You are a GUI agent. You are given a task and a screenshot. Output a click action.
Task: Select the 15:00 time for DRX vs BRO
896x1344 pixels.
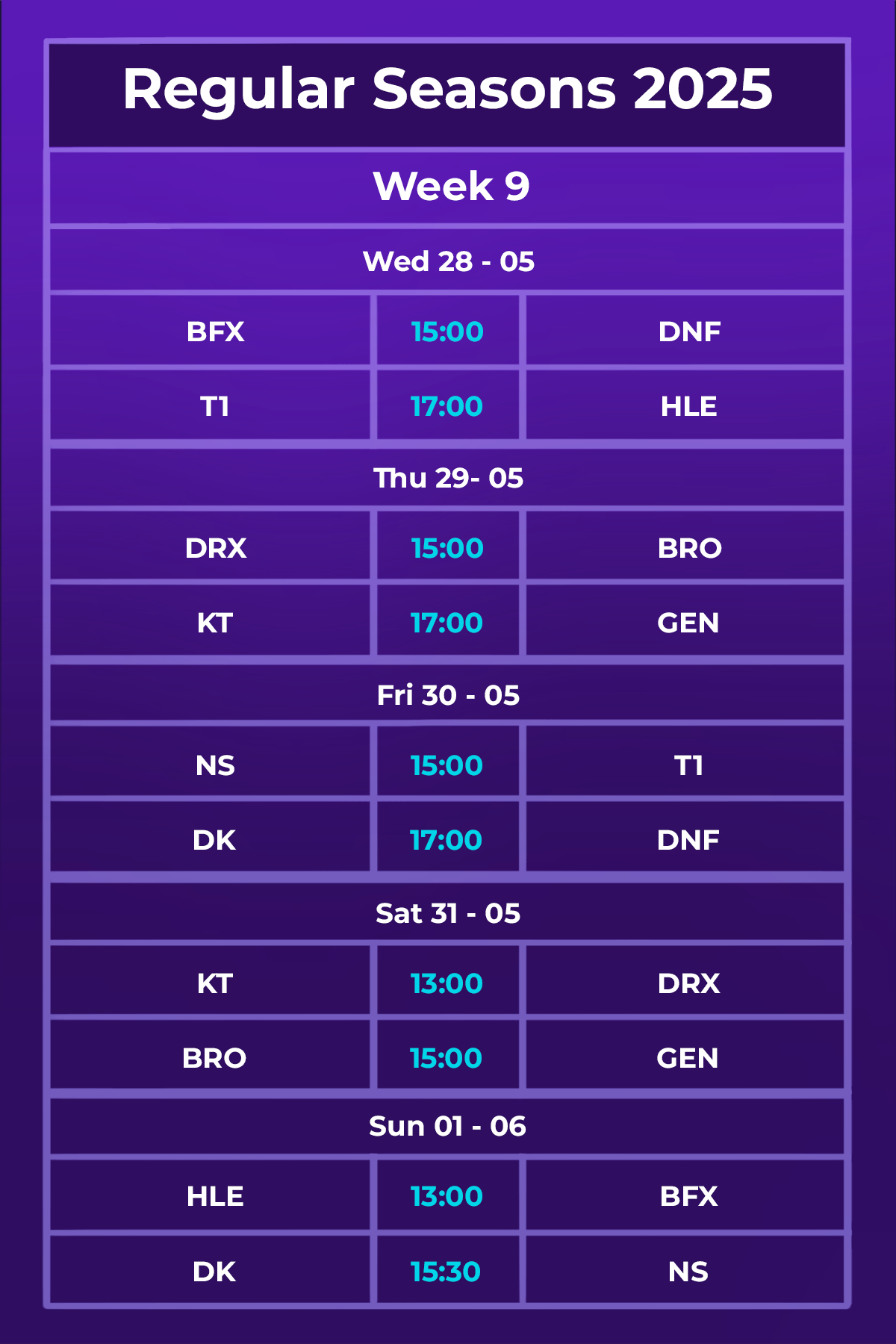tap(447, 548)
